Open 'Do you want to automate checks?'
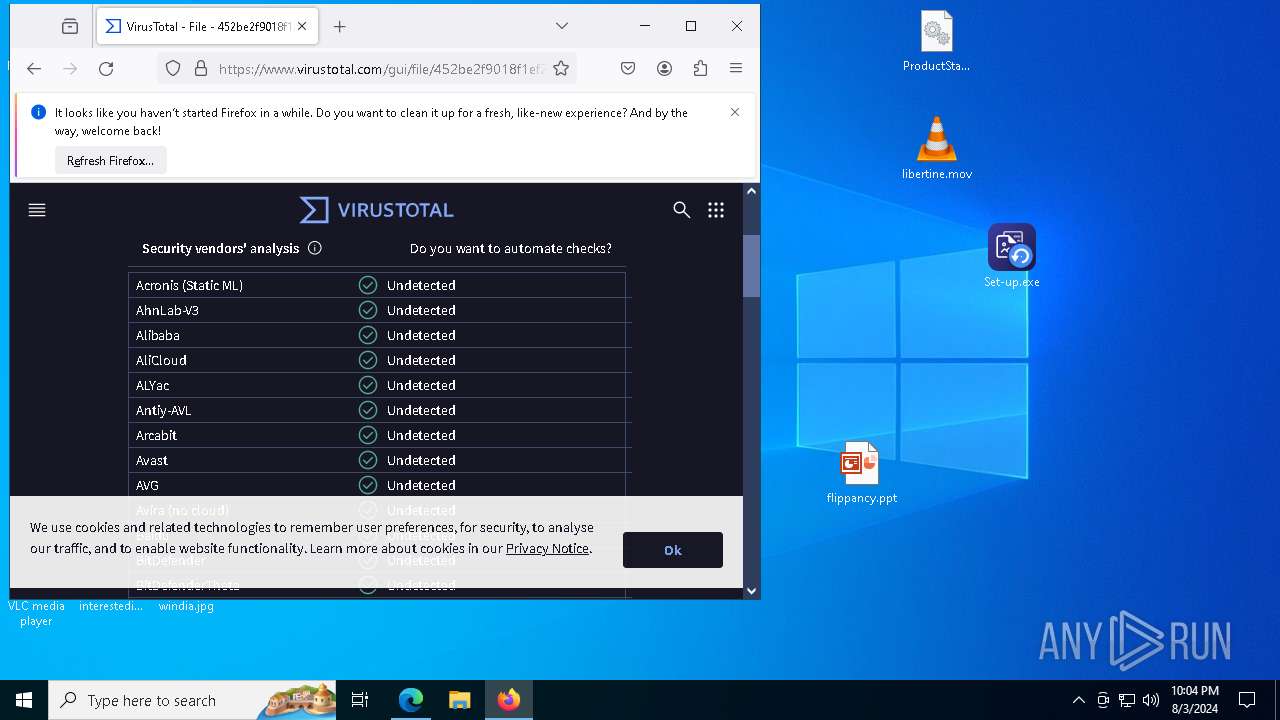 [x=511, y=248]
